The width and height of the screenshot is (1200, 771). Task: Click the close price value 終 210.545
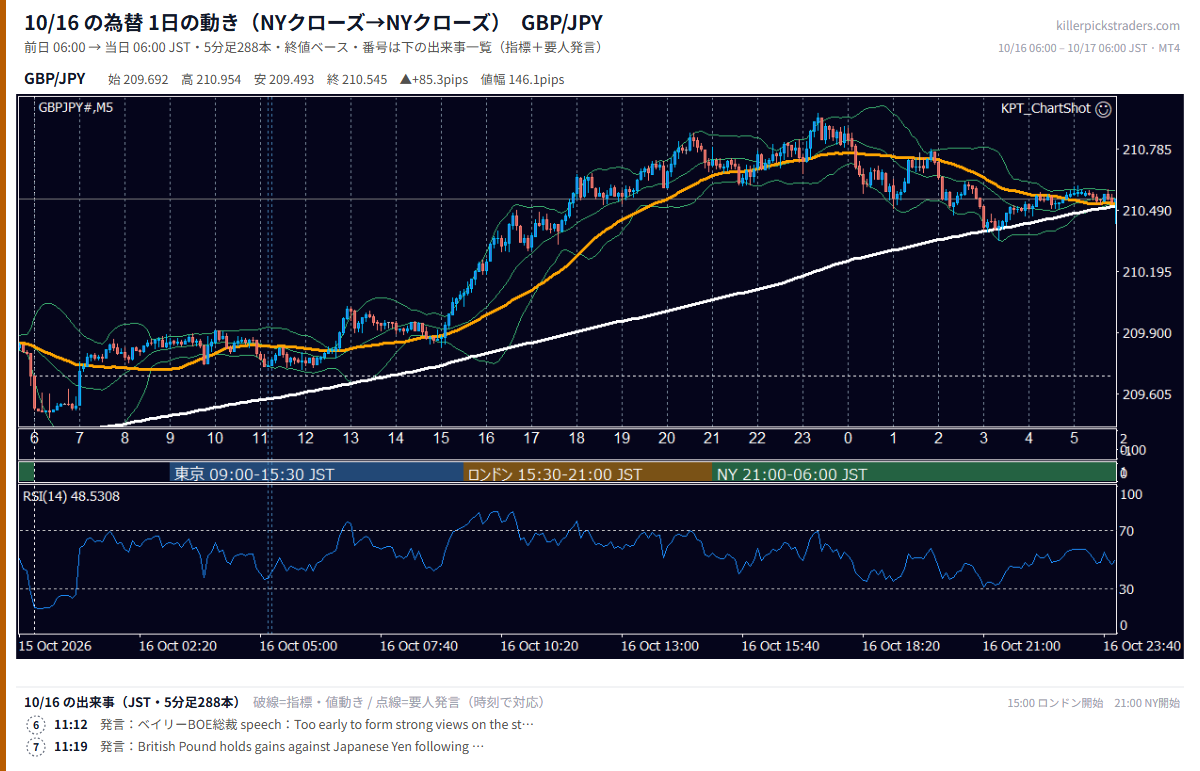tap(357, 80)
